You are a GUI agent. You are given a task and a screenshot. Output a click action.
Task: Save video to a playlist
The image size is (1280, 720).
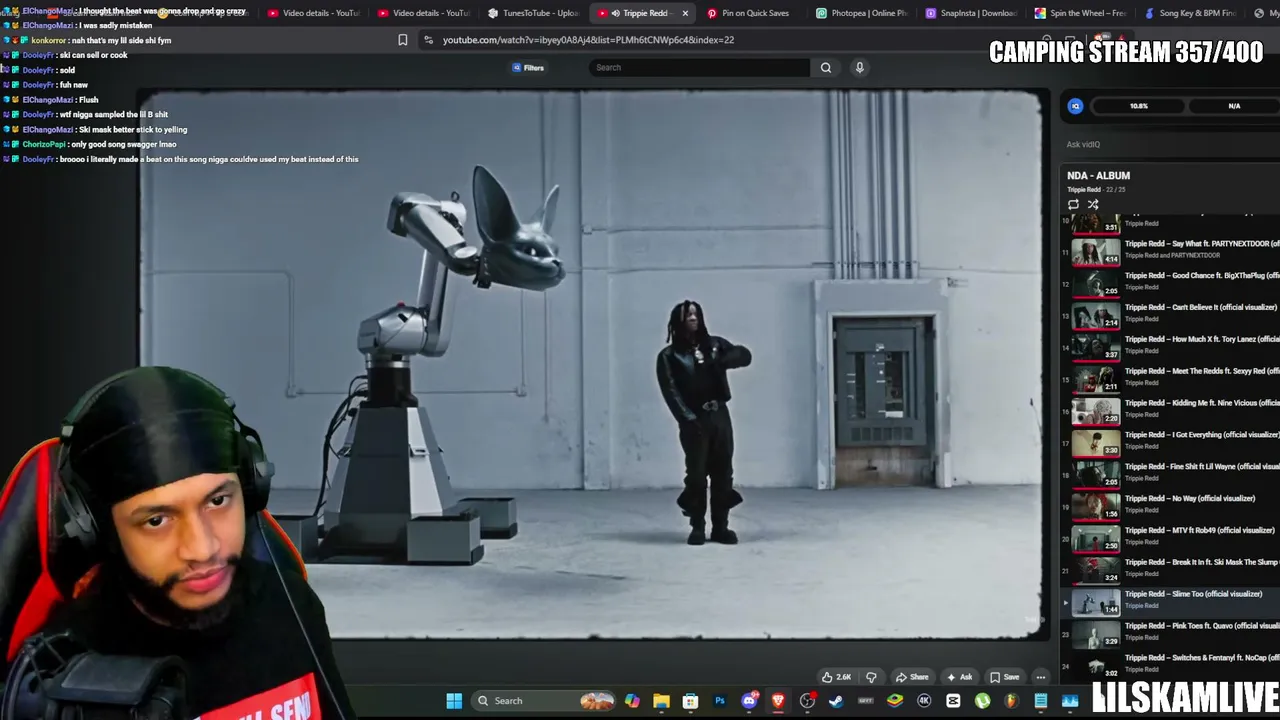(x=1004, y=677)
